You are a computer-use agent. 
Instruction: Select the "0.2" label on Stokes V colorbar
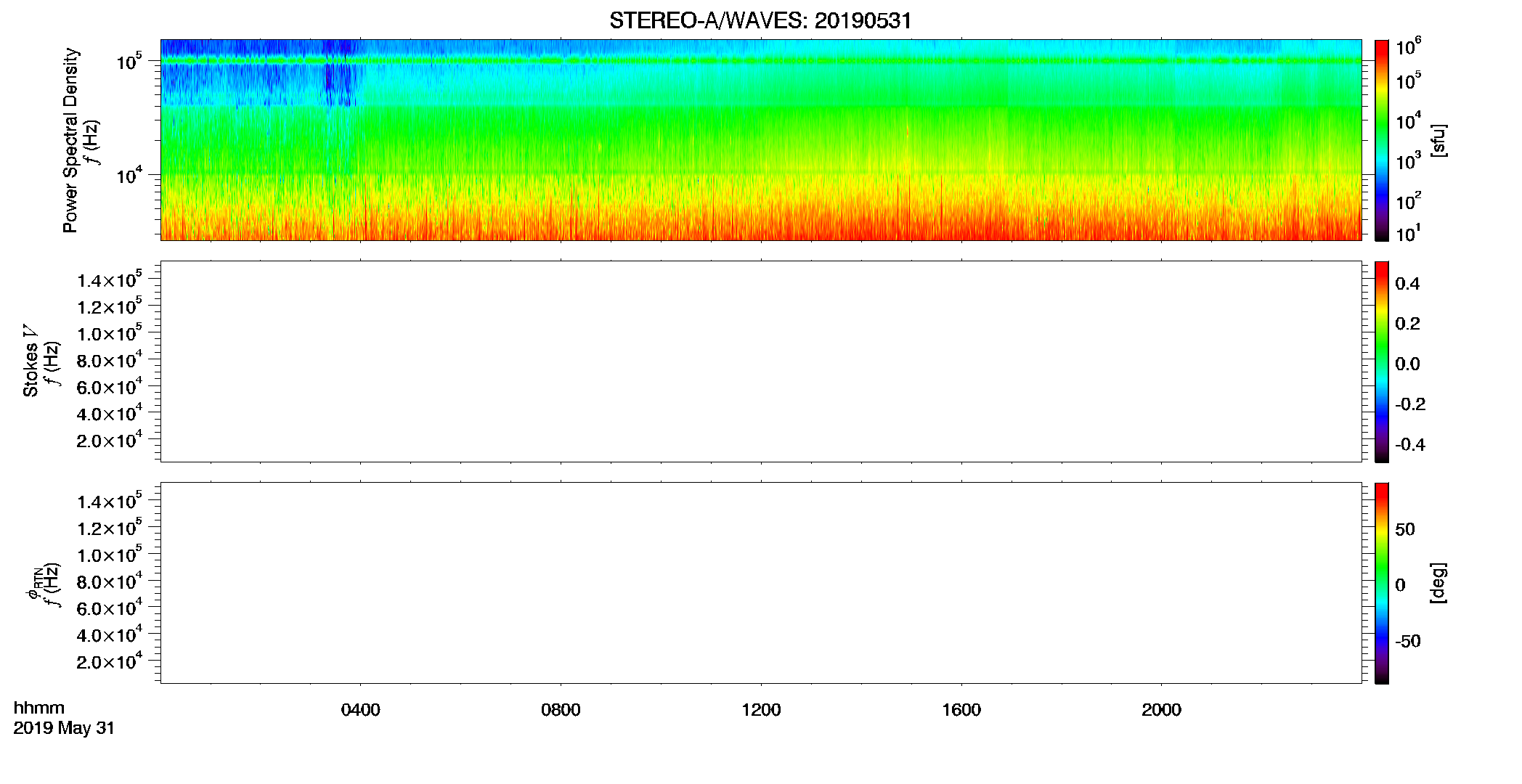pyautogui.click(x=1407, y=324)
